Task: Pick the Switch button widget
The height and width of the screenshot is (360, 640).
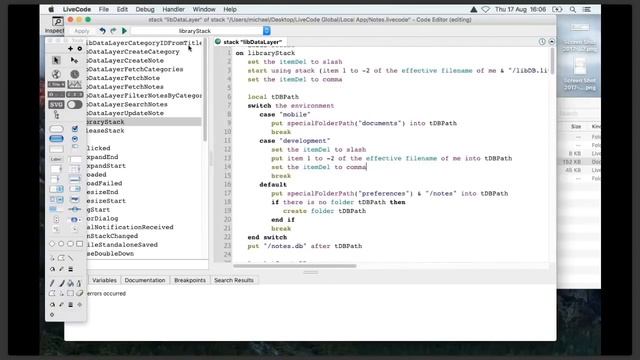Action: (74, 104)
